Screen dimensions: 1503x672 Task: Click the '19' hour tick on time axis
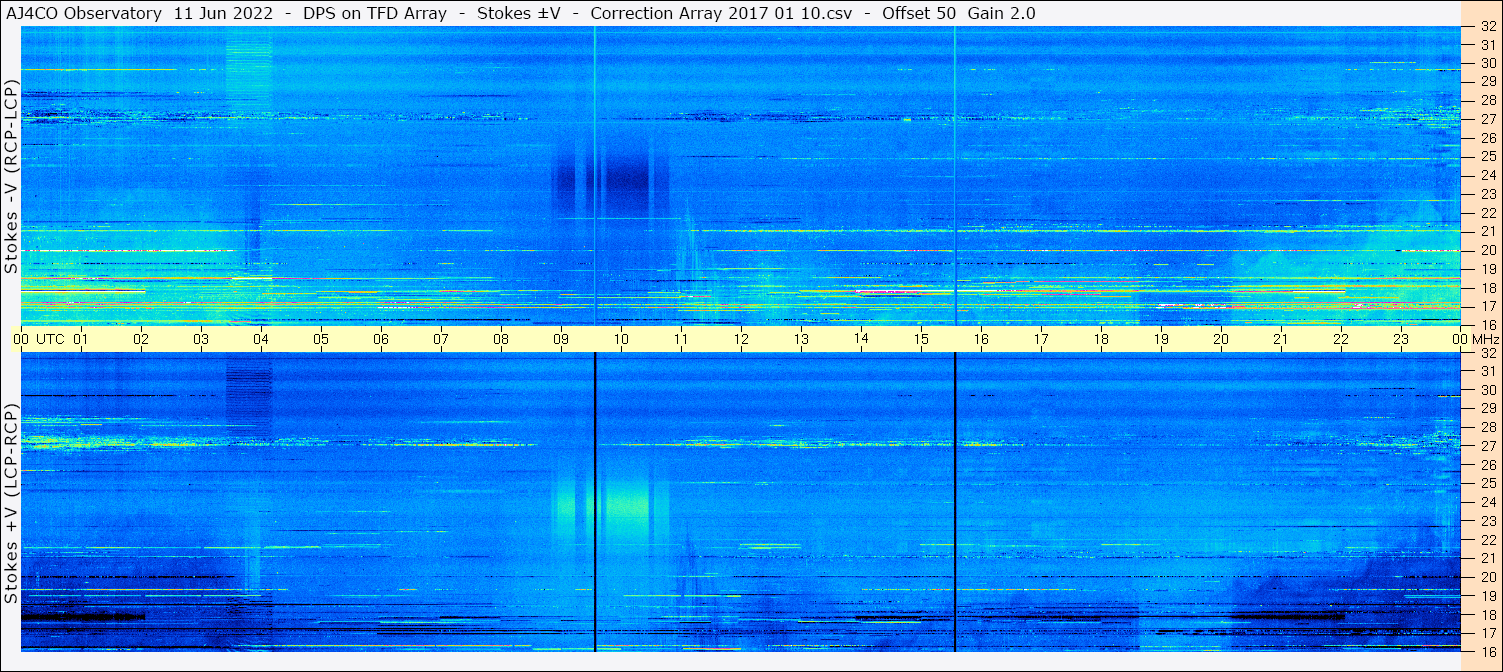tap(1161, 339)
